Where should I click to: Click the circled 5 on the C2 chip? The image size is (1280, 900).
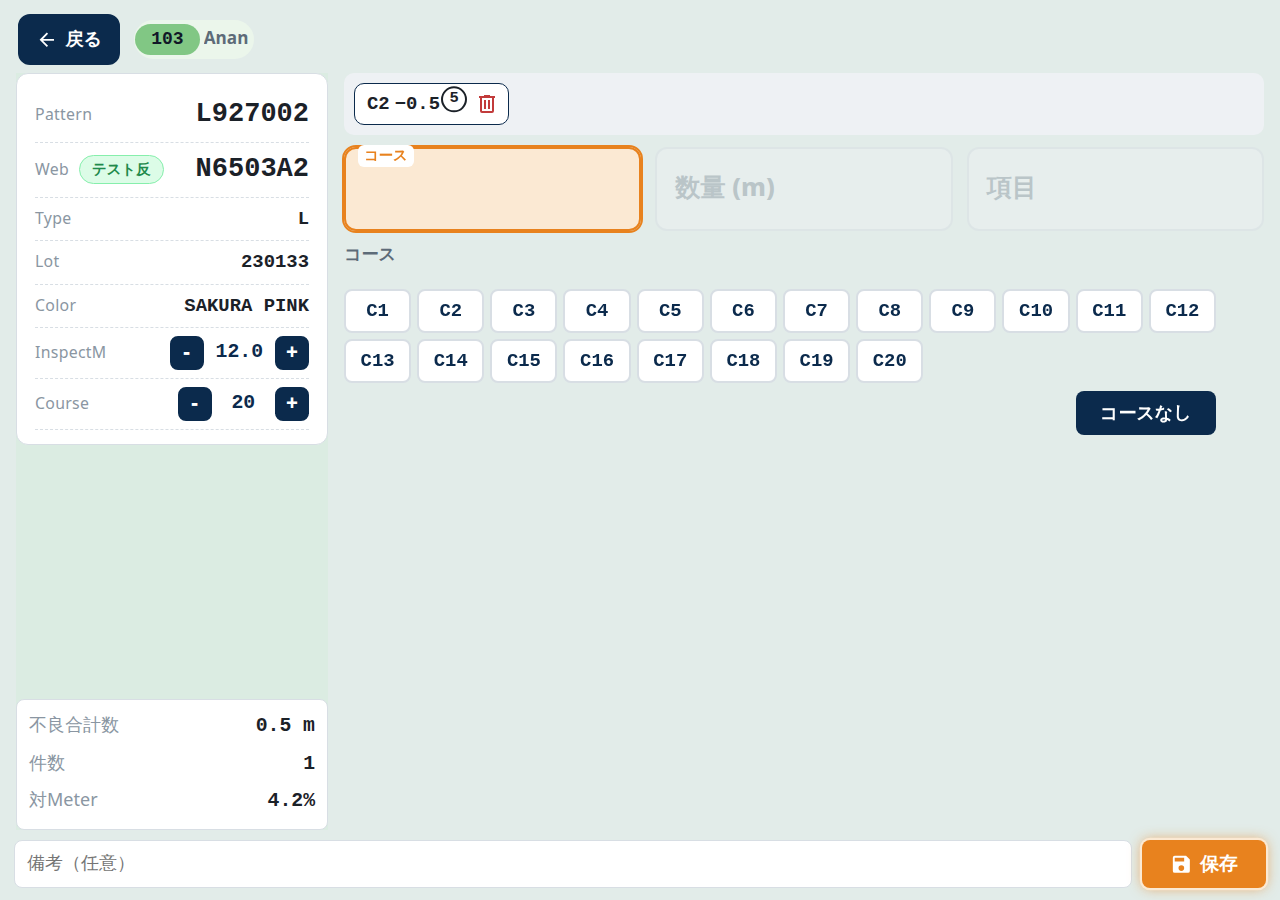[x=454, y=98]
